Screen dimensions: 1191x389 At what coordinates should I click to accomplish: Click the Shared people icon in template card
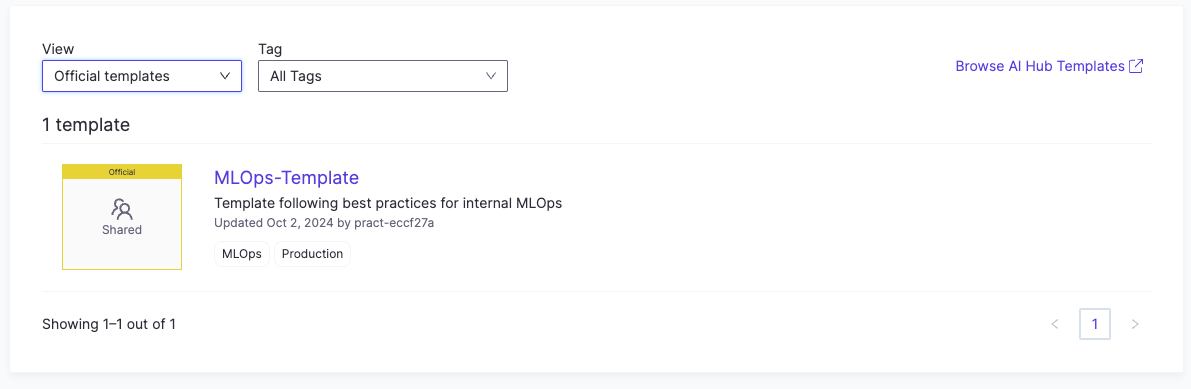[x=122, y=209]
